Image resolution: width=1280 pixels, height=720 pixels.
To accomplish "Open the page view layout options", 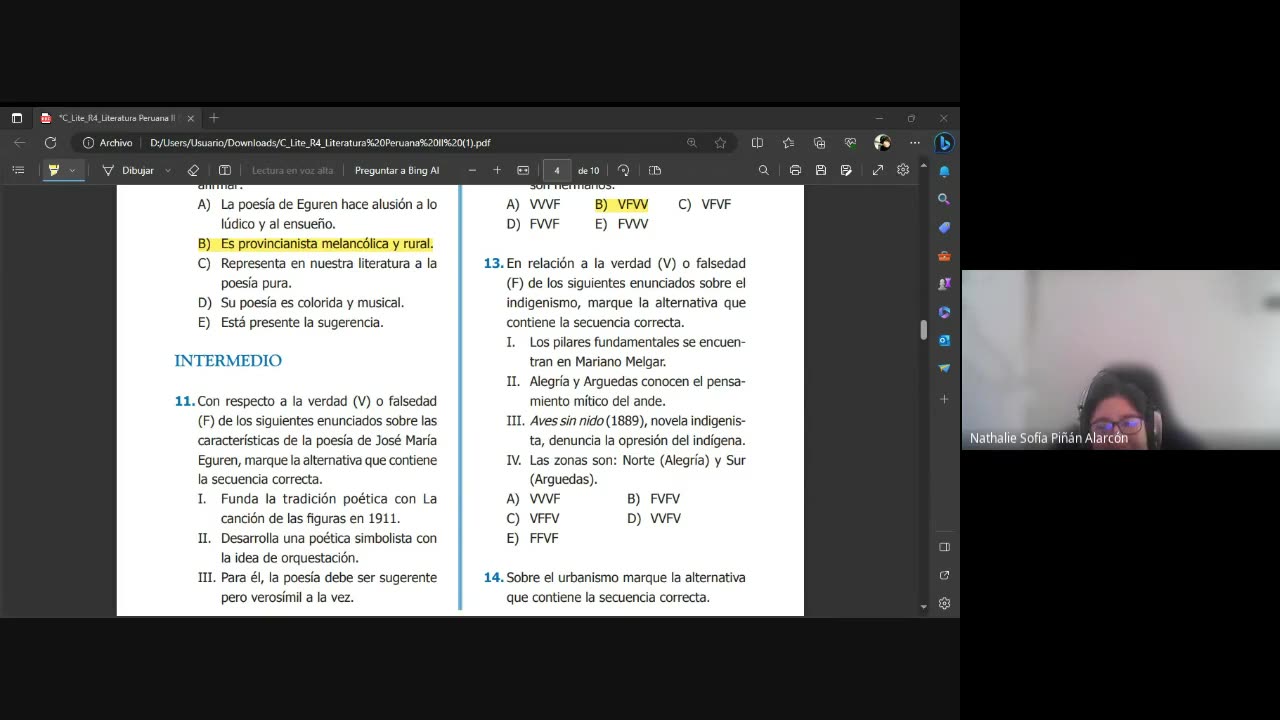I will tap(655, 170).
